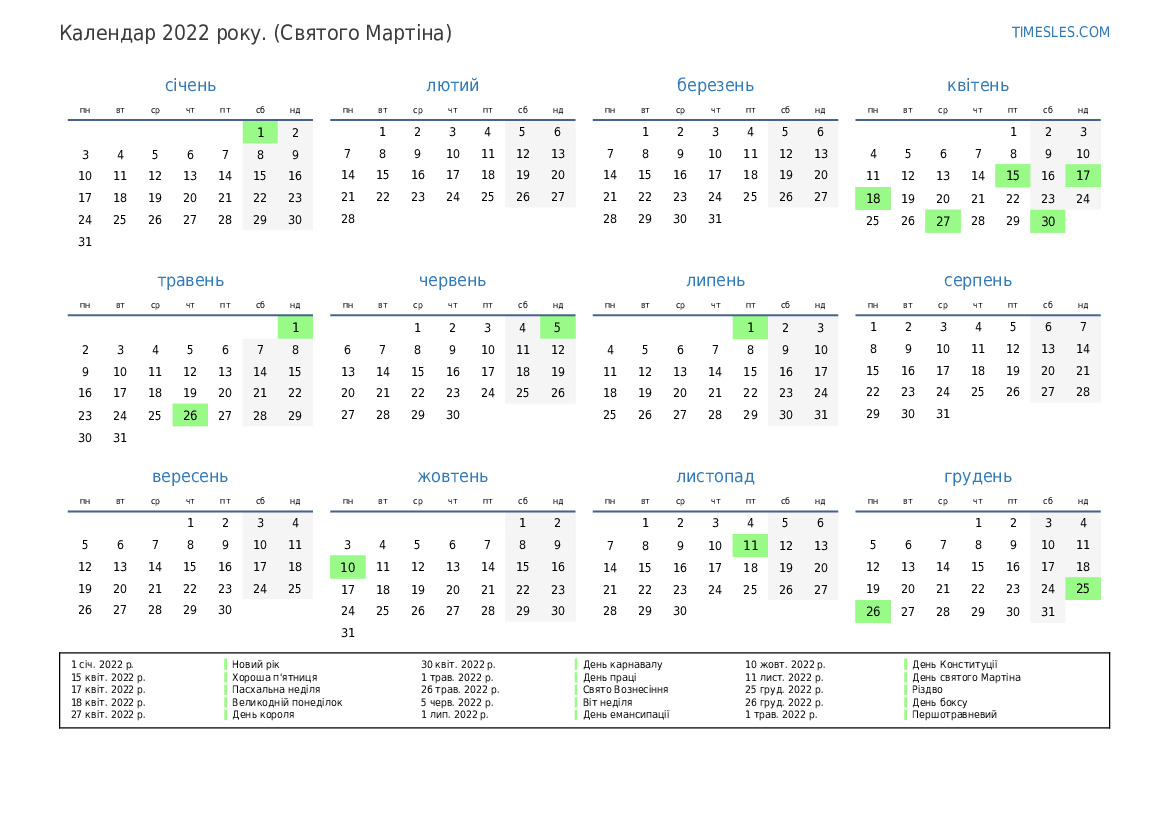Click День святого Мартіна legend entry
The image size is (1169, 827).
966,677
